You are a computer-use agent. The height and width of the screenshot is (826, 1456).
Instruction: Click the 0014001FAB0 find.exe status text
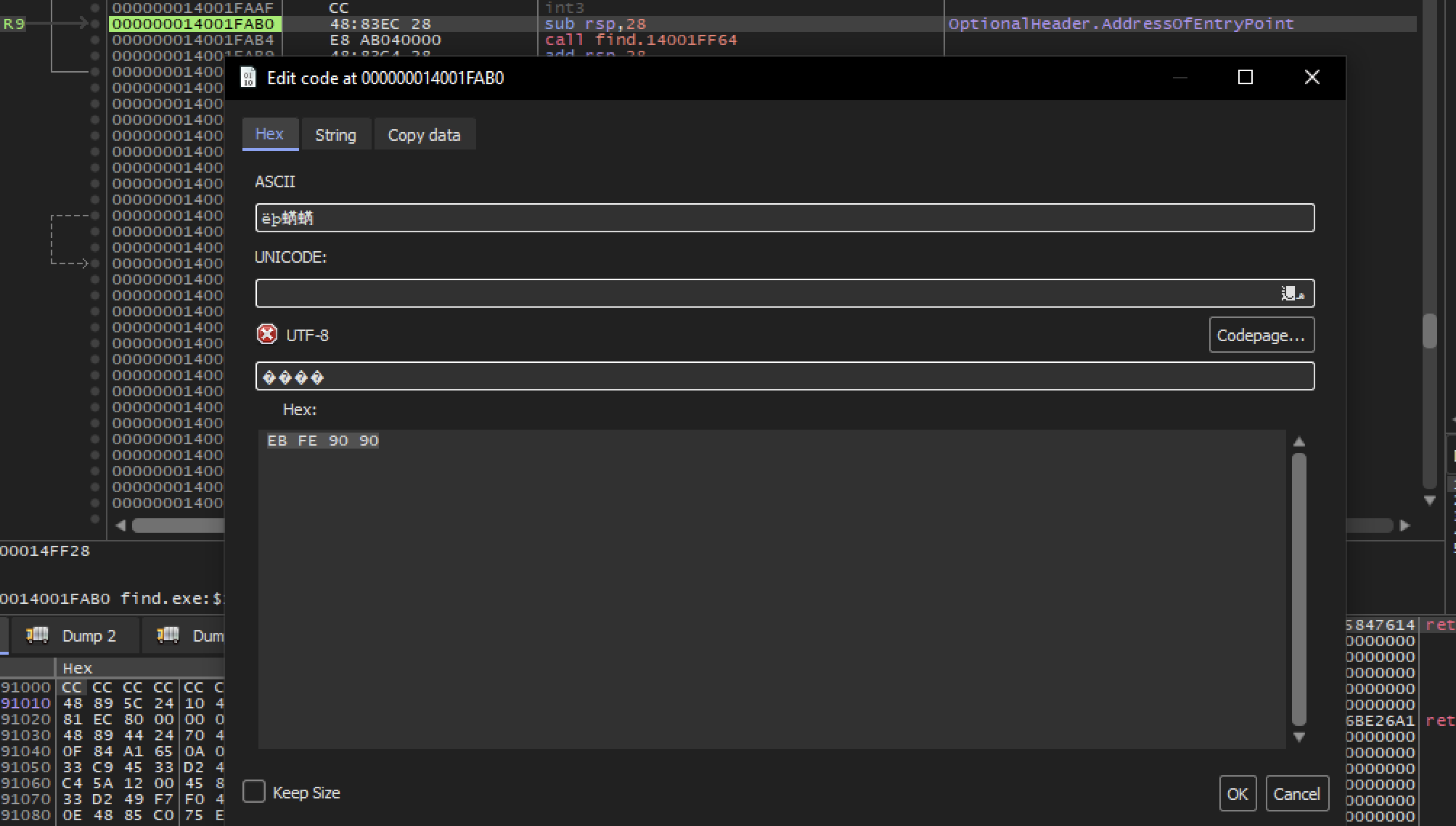tap(113, 598)
